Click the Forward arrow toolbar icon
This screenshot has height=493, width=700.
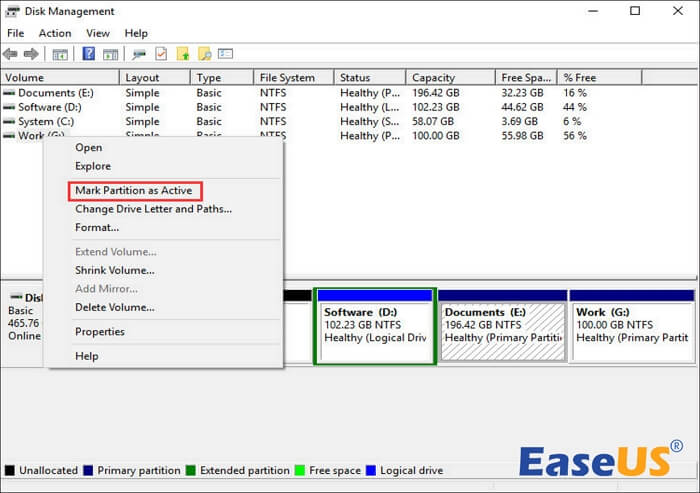31,53
